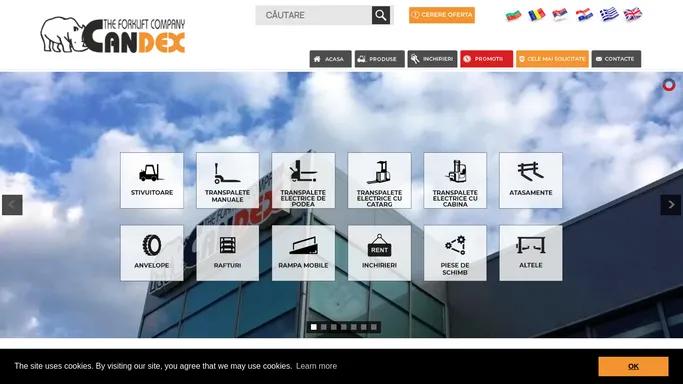The image size is (683, 384).
Task: Switch language to English UK flag
Action: coord(632,14)
